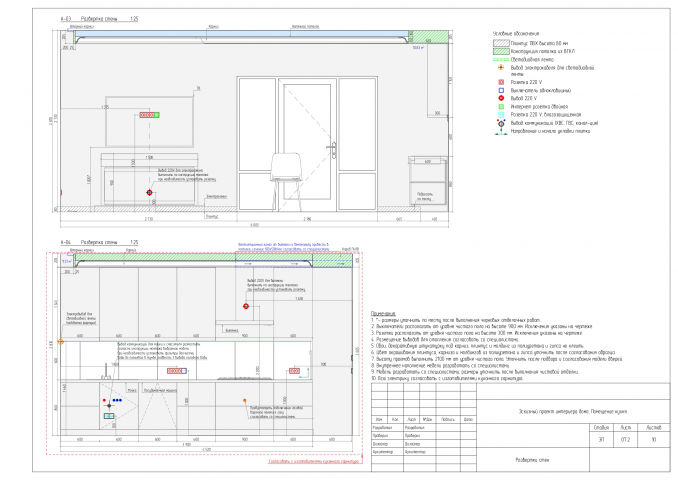
Task: Click the kitchen faucet above the sink
Action: (106, 371)
